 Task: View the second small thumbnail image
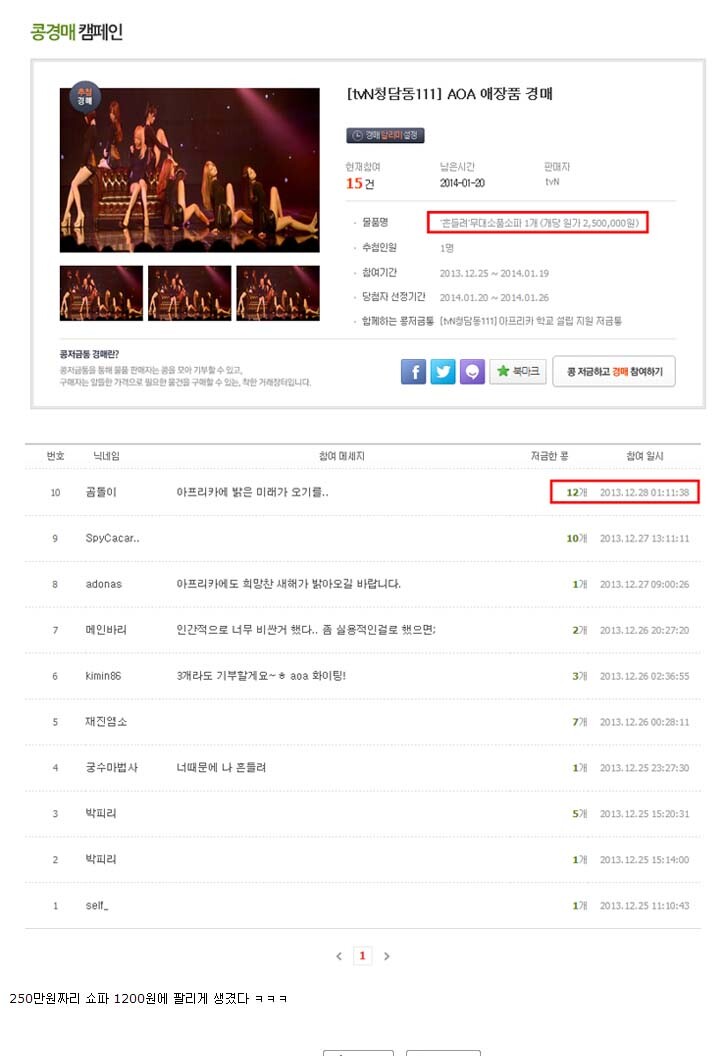pos(190,293)
